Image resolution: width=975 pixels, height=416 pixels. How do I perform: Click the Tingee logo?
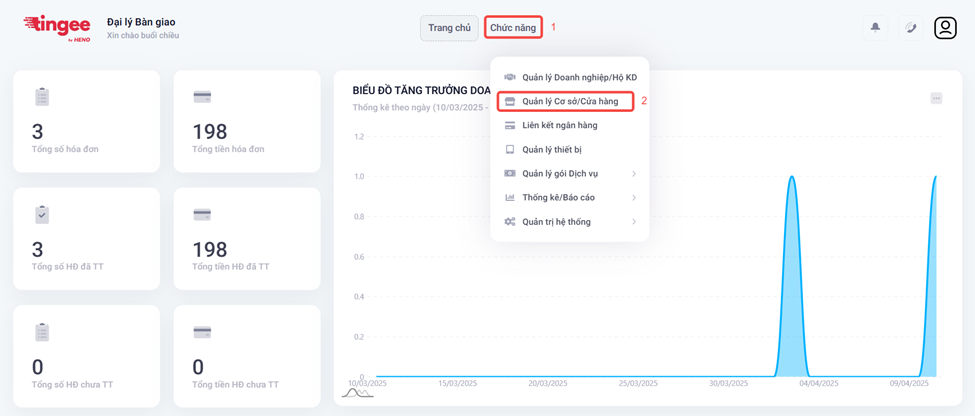click(57, 27)
